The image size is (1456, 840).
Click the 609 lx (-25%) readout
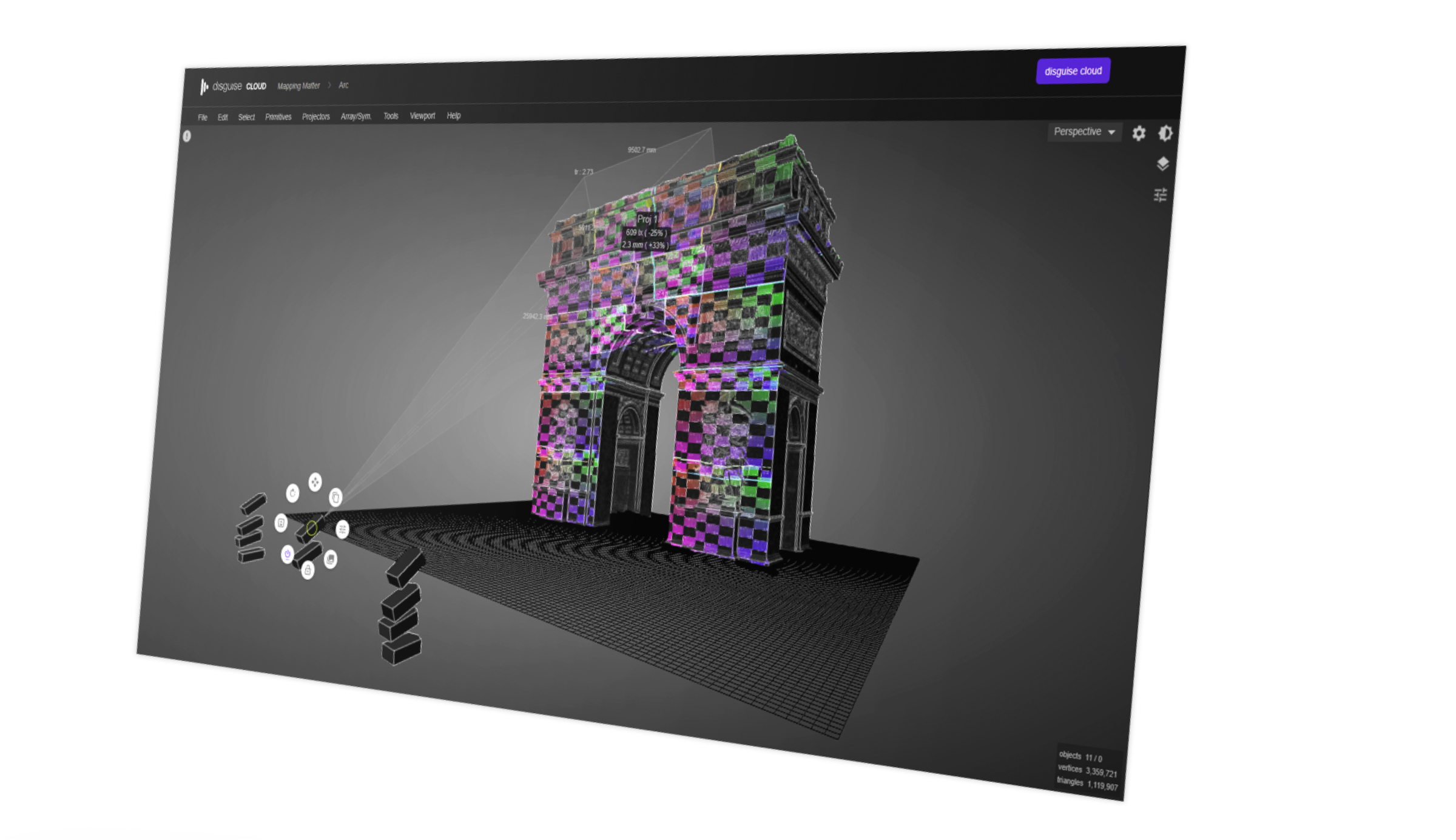coord(646,232)
